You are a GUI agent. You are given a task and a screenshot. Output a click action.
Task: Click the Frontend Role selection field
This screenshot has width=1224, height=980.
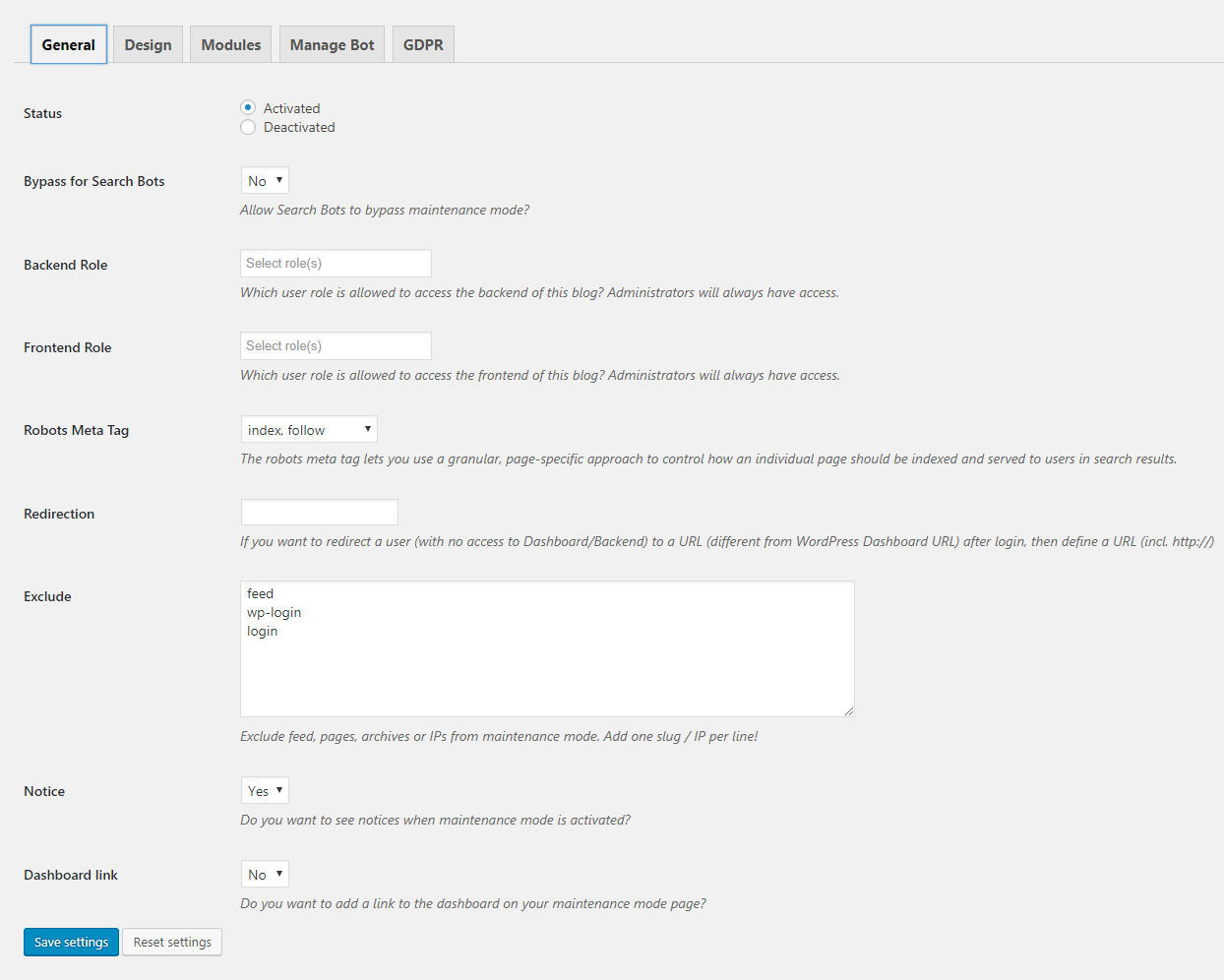(336, 345)
